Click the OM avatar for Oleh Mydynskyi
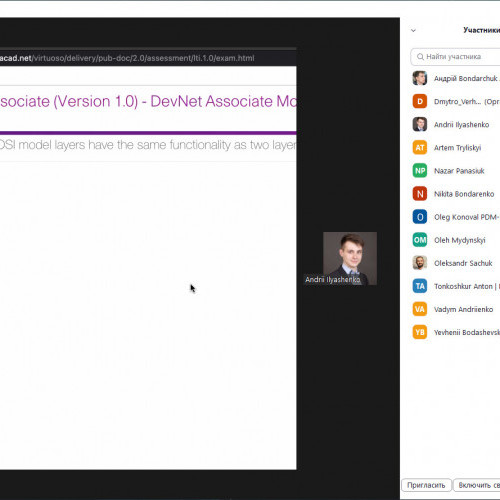Viewport: 500px width, 500px height. (x=420, y=240)
